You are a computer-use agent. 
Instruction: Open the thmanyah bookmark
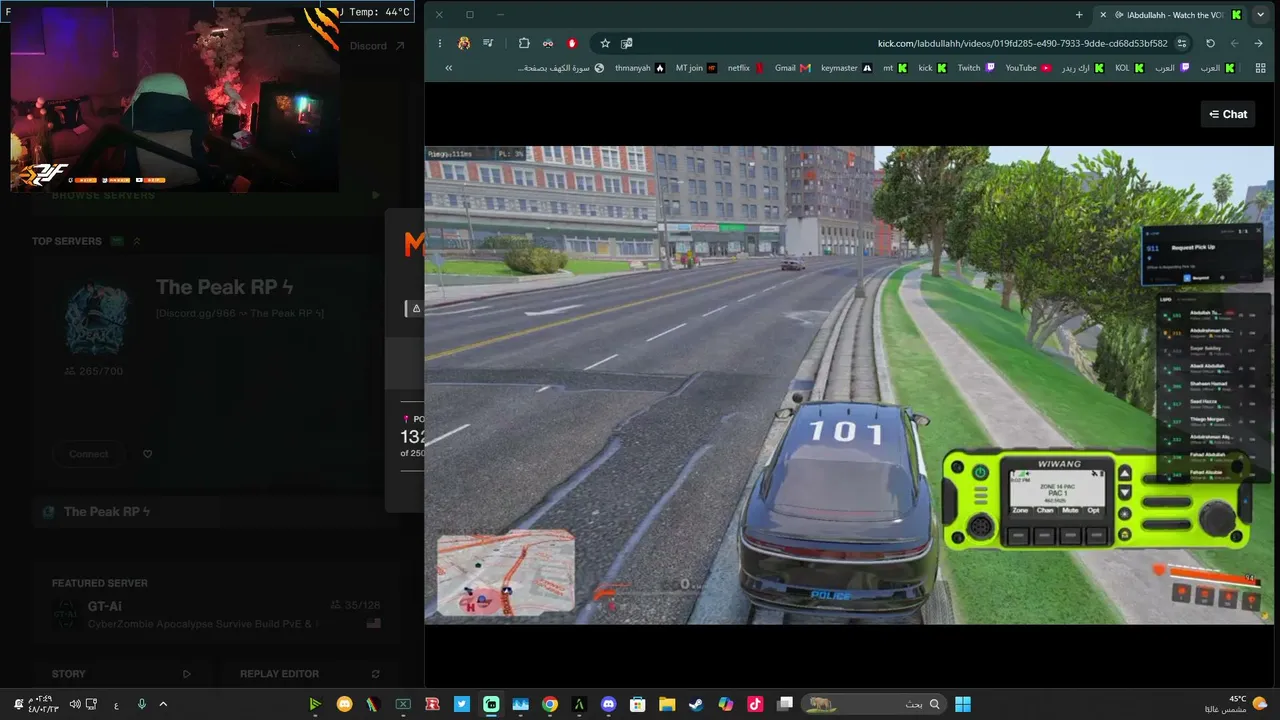tap(639, 68)
